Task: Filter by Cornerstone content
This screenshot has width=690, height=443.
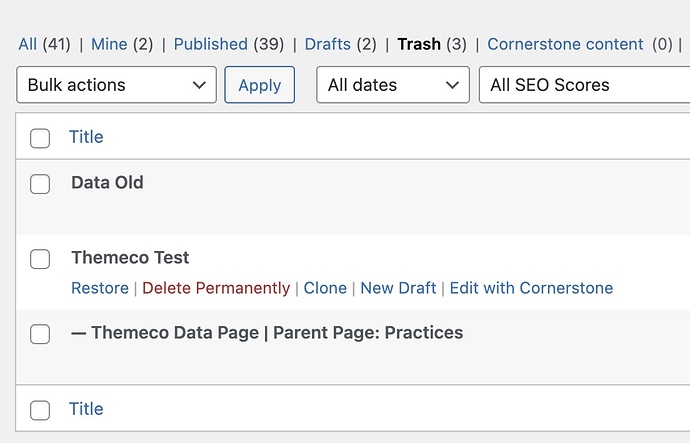Action: (565, 44)
